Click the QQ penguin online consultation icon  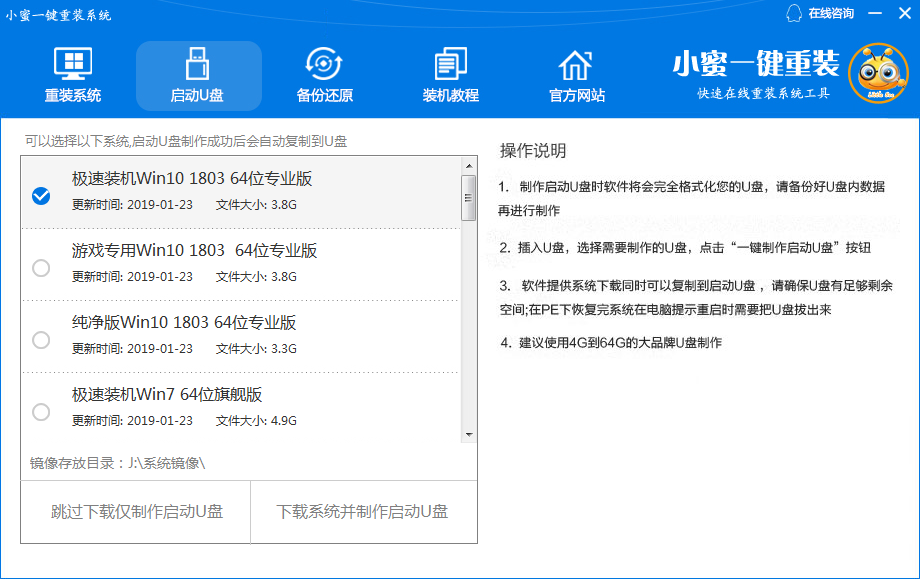794,13
